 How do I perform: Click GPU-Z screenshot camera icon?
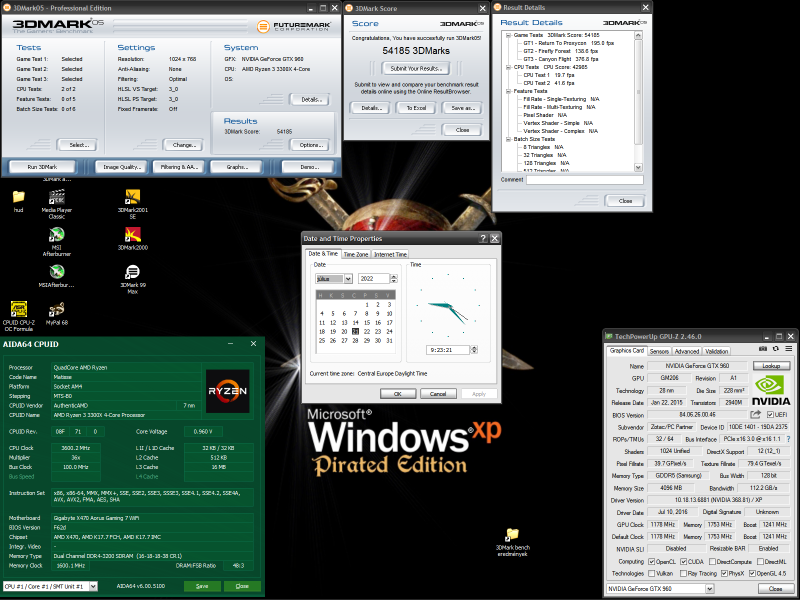click(x=763, y=349)
